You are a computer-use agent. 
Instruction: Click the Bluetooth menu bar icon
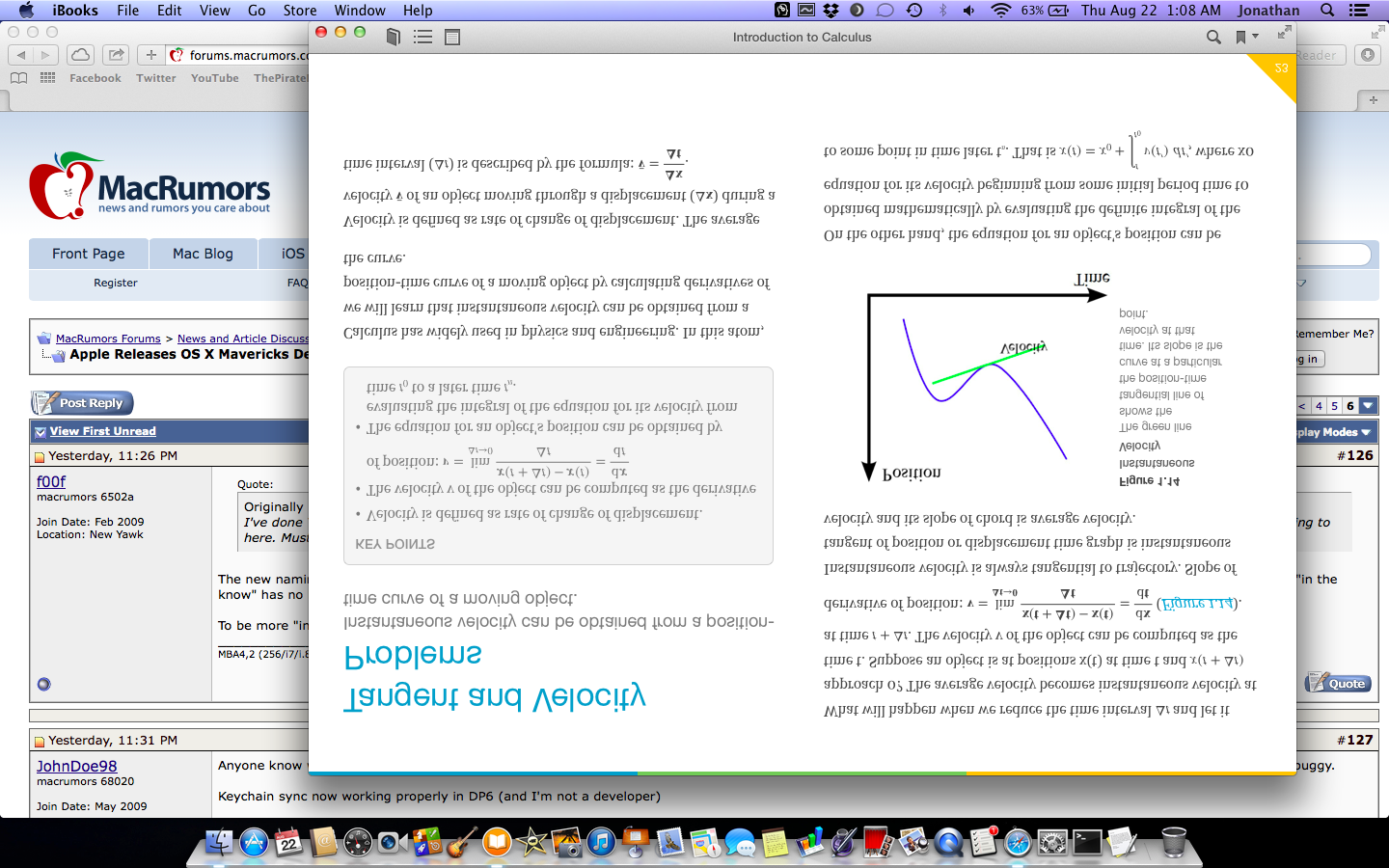point(942,10)
